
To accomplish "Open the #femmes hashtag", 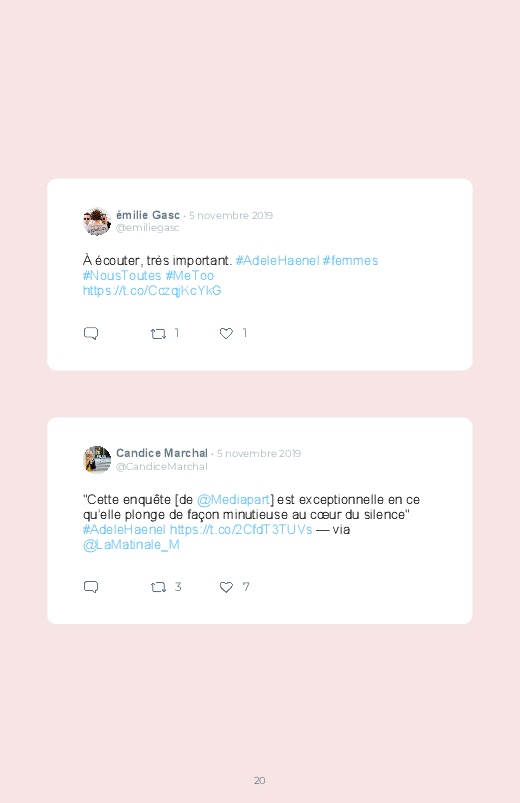I will point(350,261).
